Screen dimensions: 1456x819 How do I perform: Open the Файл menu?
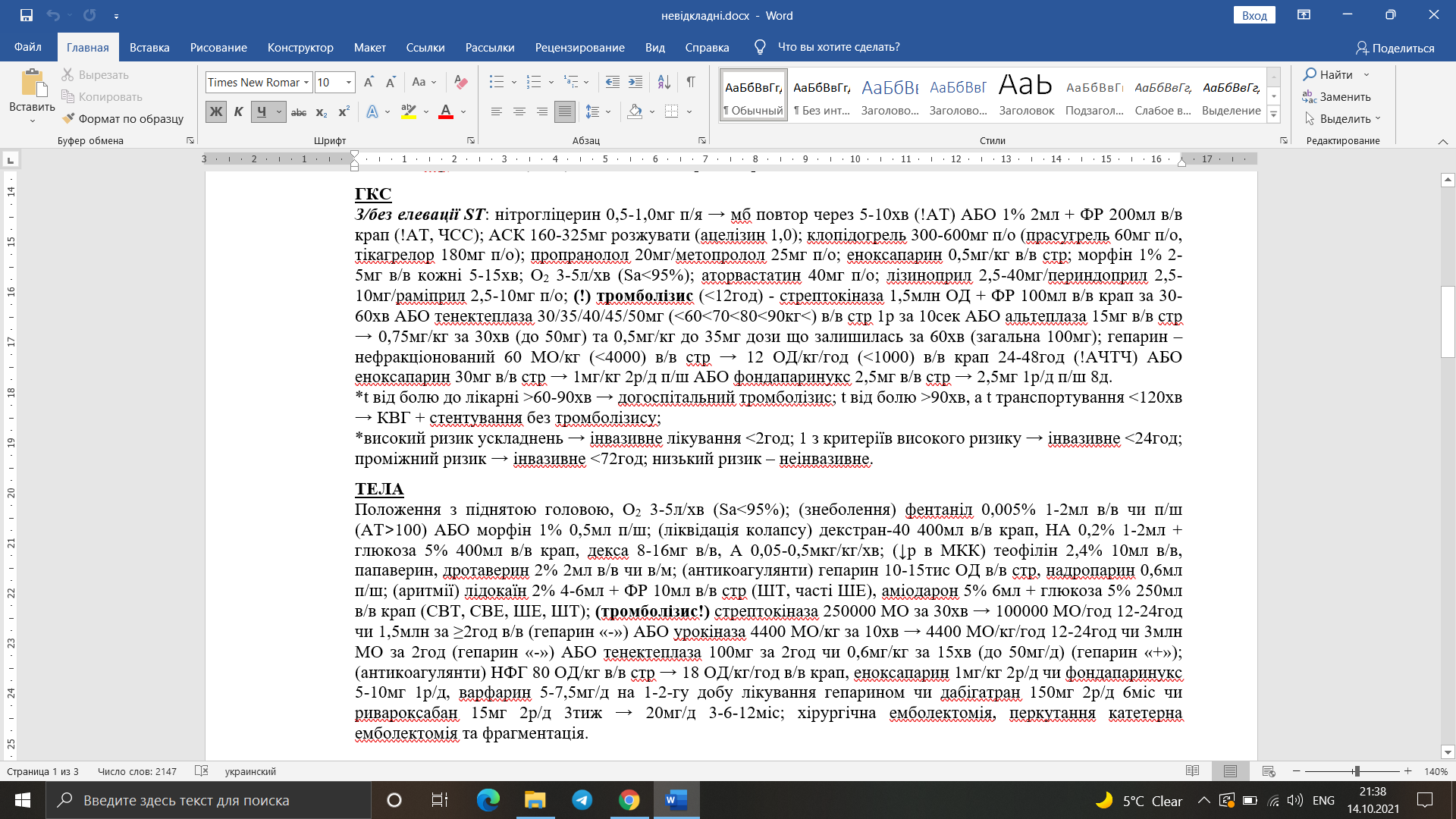27,47
